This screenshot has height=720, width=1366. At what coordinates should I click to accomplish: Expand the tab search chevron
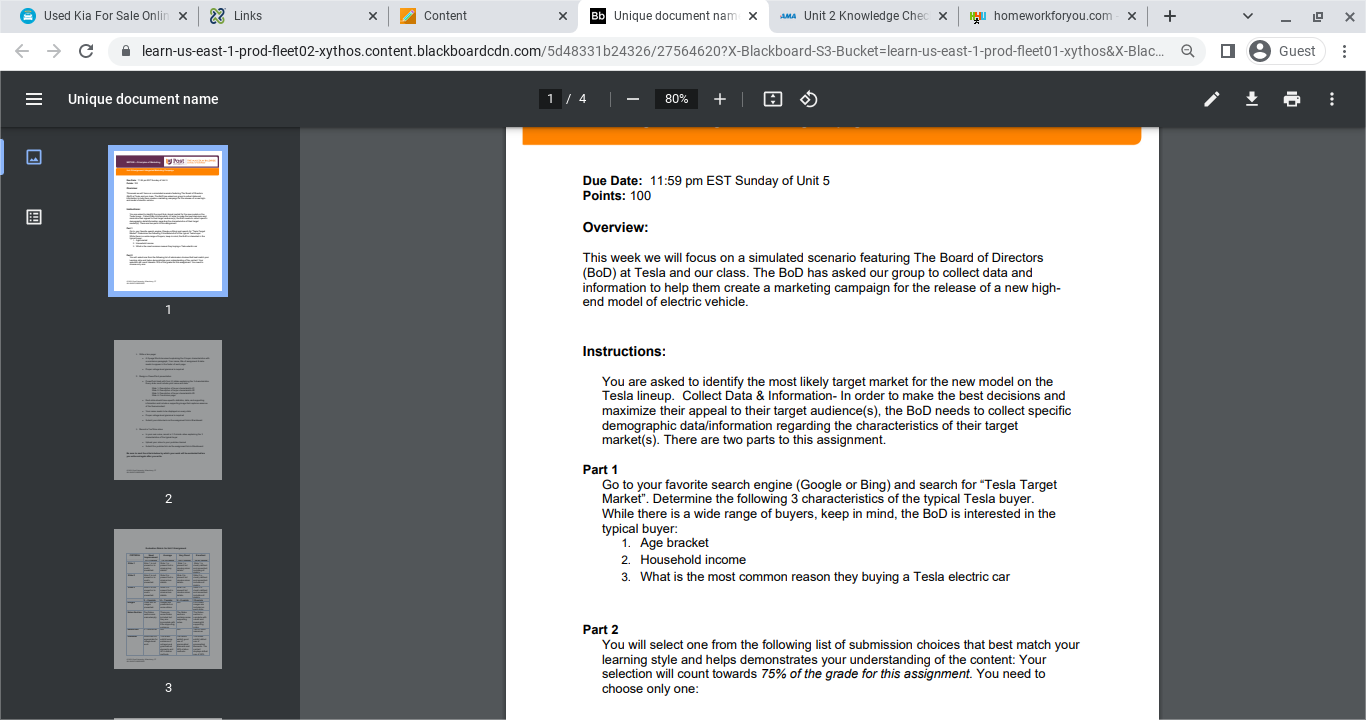[x=1248, y=16]
